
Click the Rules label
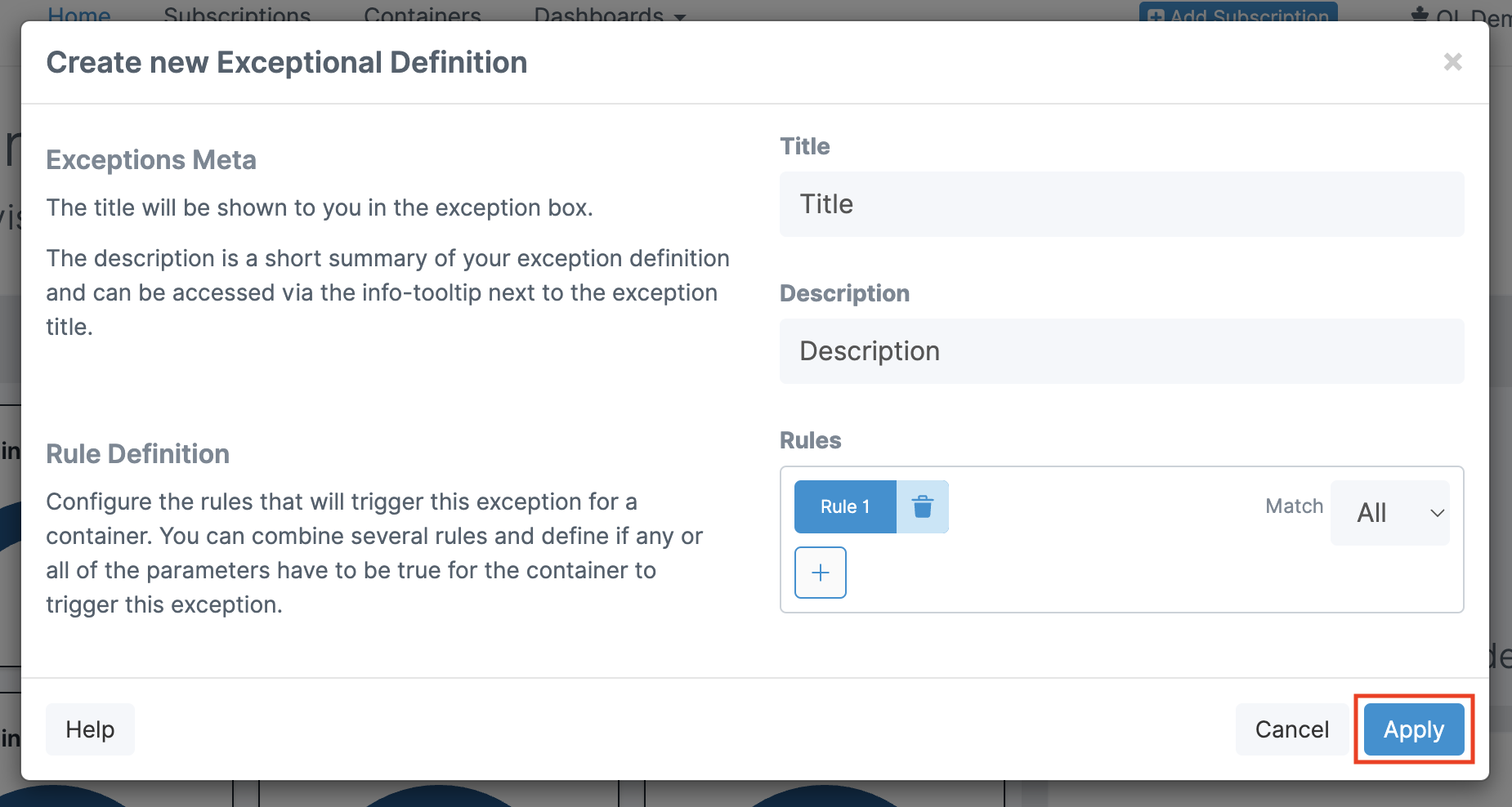tap(810, 440)
